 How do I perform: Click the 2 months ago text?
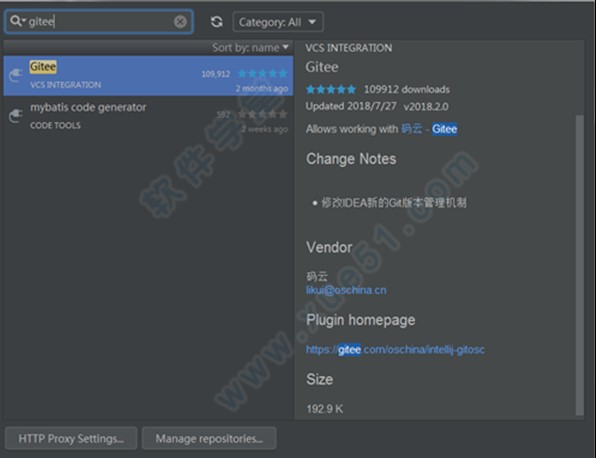pyautogui.click(x=262, y=89)
